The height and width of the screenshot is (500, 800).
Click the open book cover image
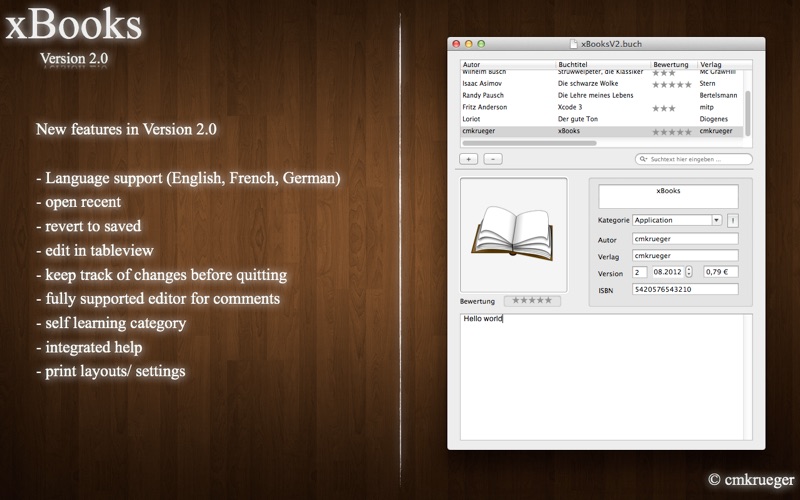514,235
